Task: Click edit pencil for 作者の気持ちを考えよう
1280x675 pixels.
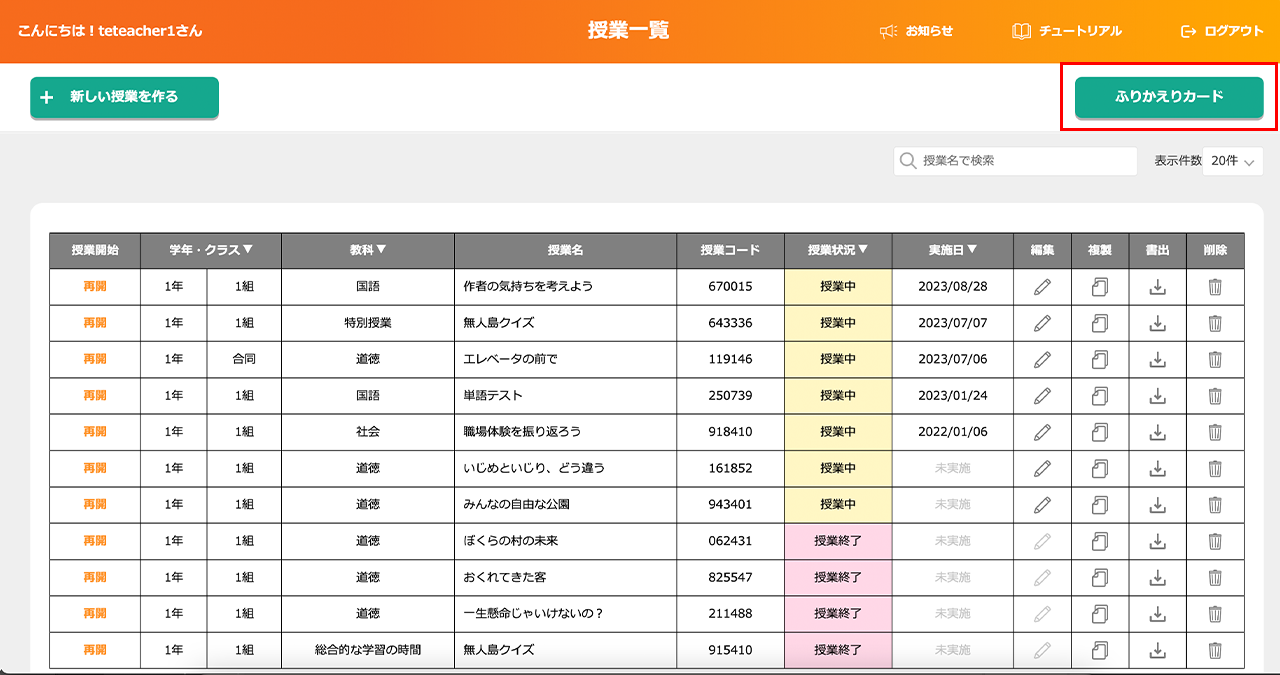Action: tap(1042, 287)
